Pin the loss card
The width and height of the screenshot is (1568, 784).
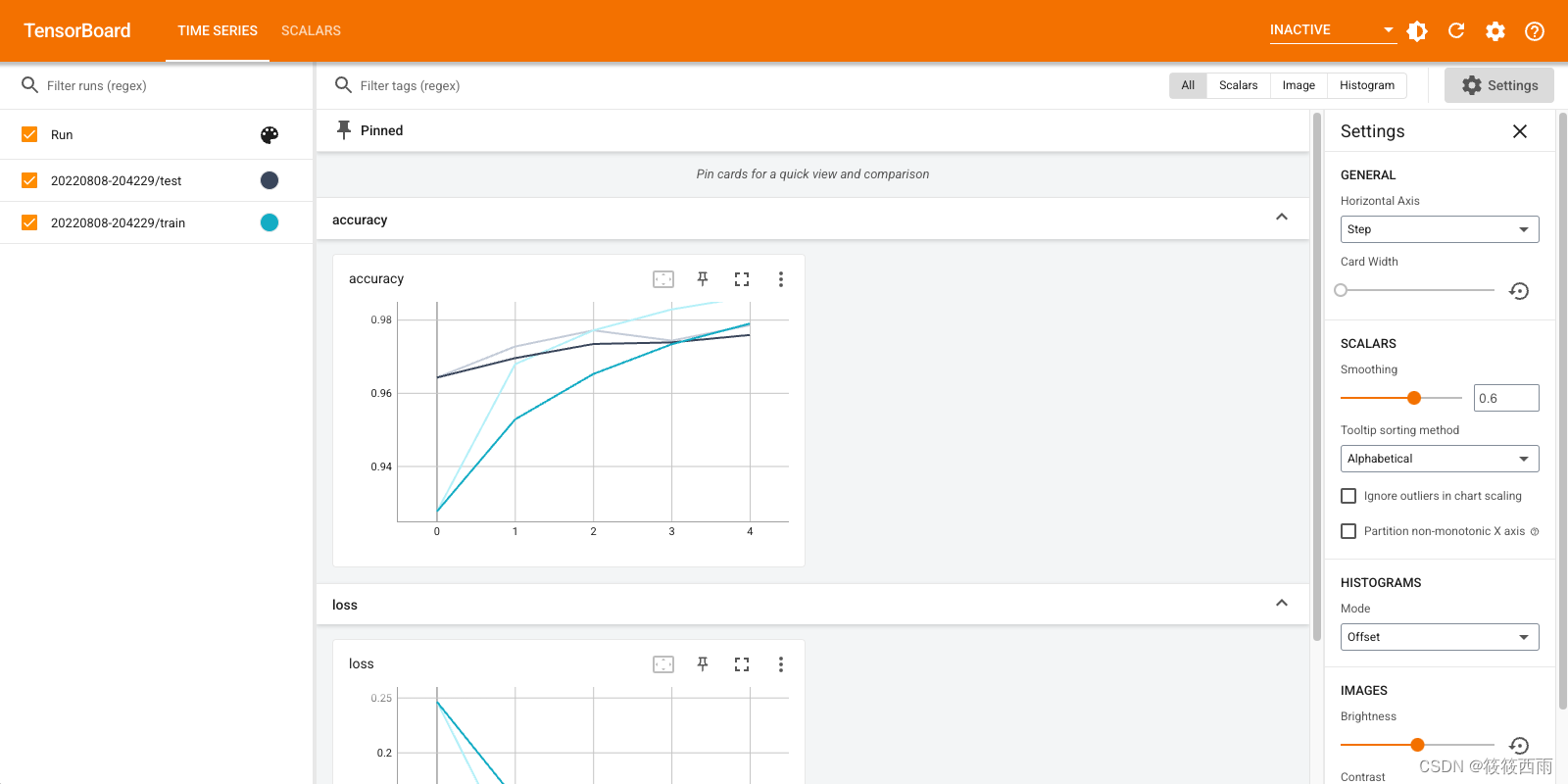point(703,664)
